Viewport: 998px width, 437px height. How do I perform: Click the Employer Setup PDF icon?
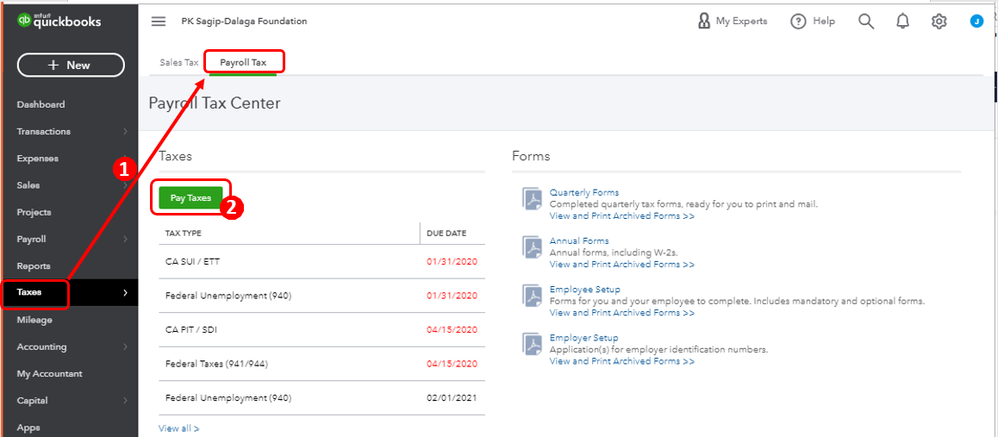531,344
